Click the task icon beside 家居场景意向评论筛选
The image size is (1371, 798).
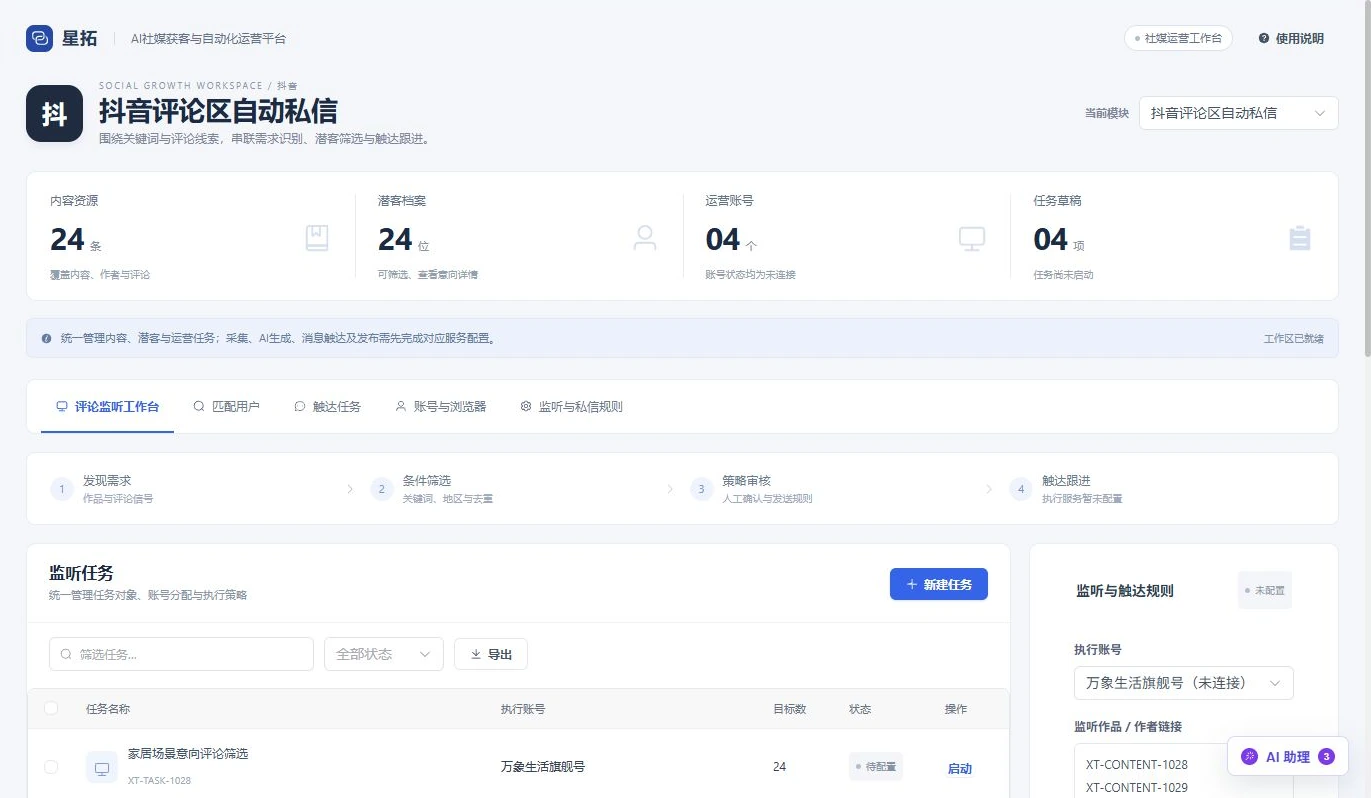click(102, 767)
